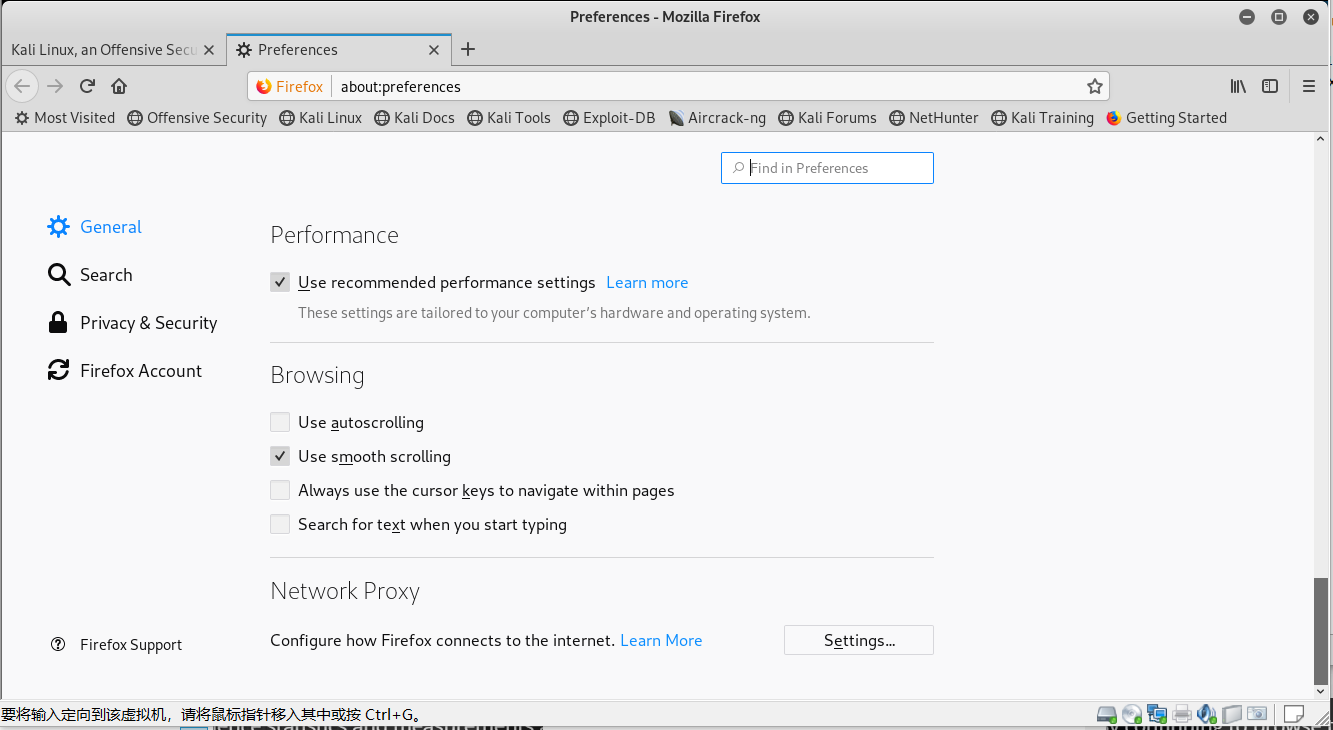
Task: Open the Getting Started bookmark
Action: [x=1166, y=118]
